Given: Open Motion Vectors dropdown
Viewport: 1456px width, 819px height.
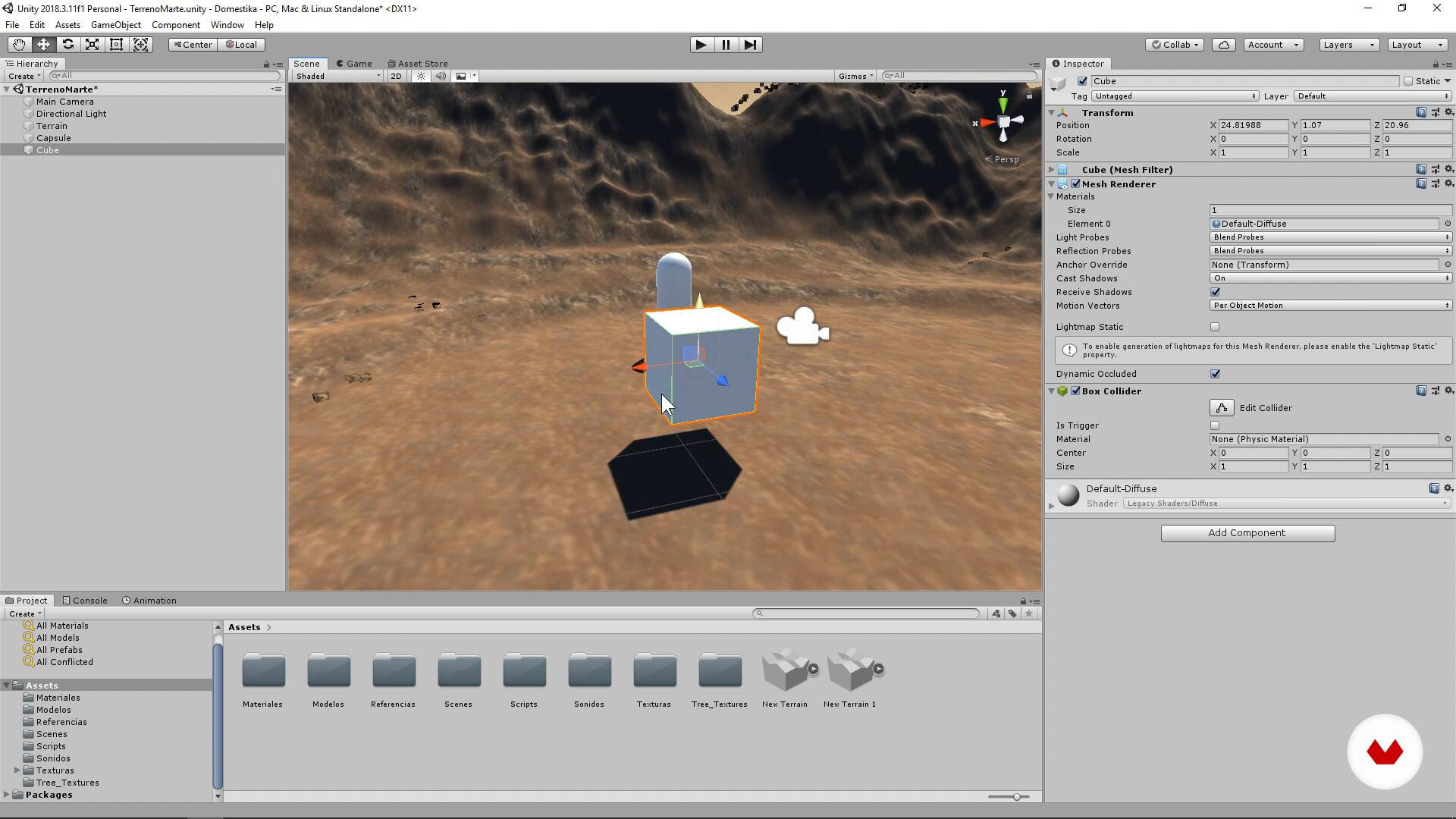Looking at the screenshot, I should pyautogui.click(x=1331, y=306).
